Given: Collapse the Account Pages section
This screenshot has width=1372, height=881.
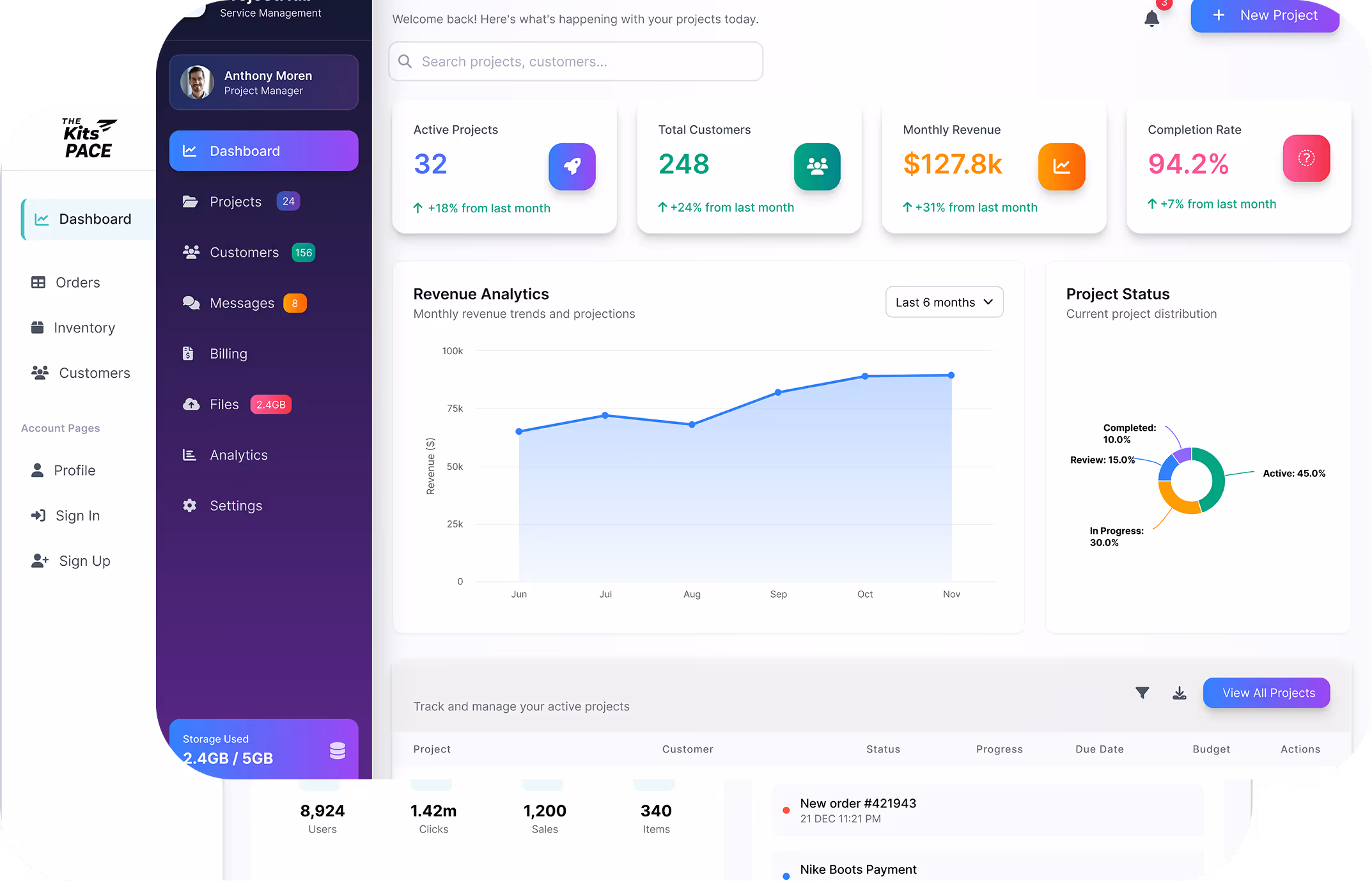Looking at the screenshot, I should pyautogui.click(x=60, y=428).
